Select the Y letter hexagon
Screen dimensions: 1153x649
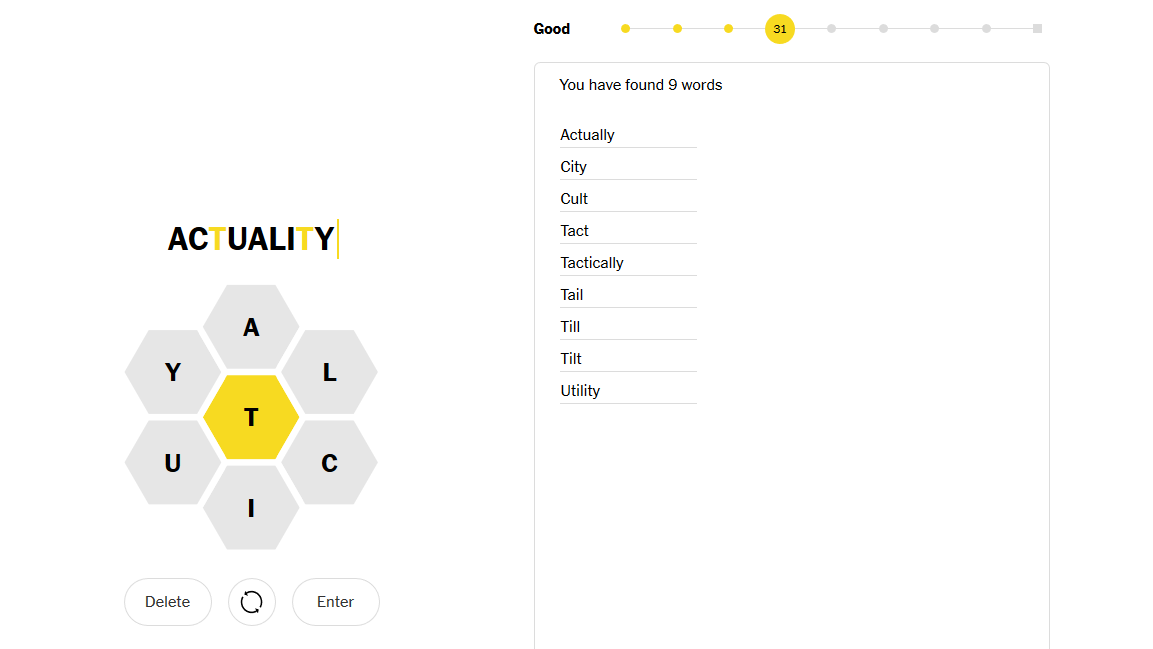point(173,372)
